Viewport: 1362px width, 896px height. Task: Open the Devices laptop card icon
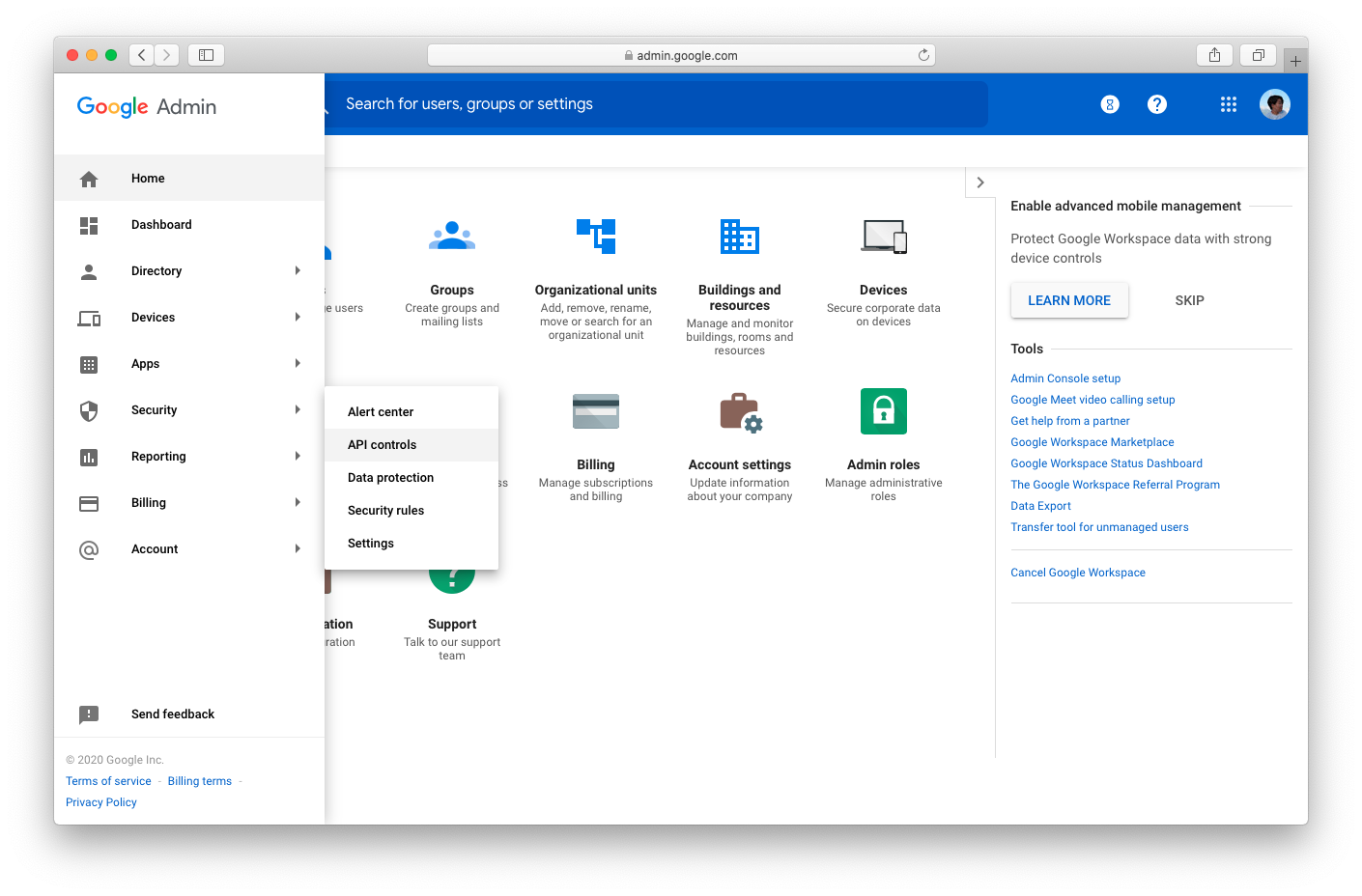884,236
